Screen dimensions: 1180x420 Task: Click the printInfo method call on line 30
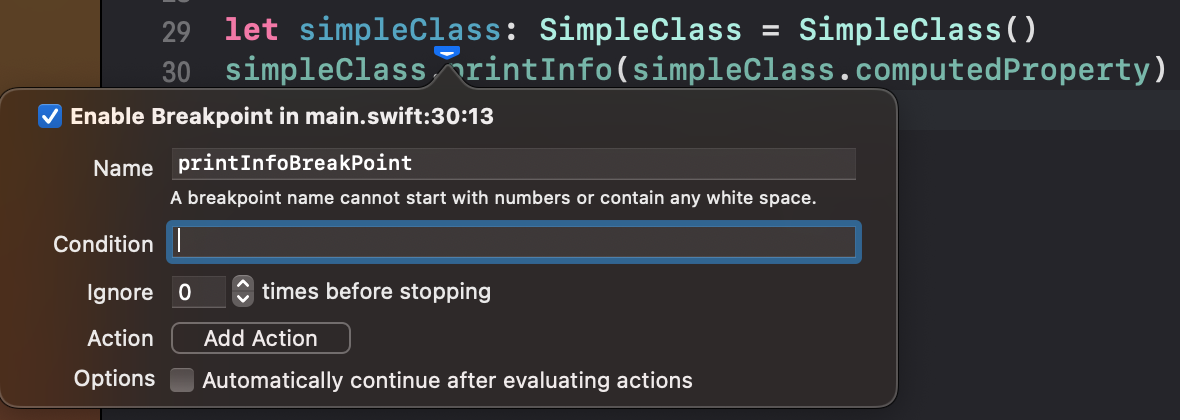coord(531,70)
